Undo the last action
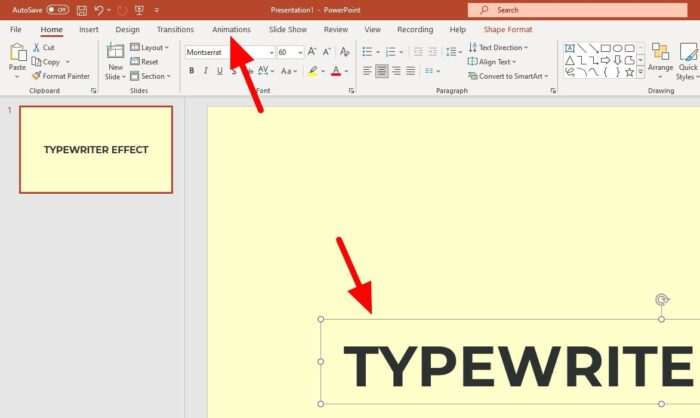Image resolution: width=700 pixels, height=418 pixels. point(99,10)
